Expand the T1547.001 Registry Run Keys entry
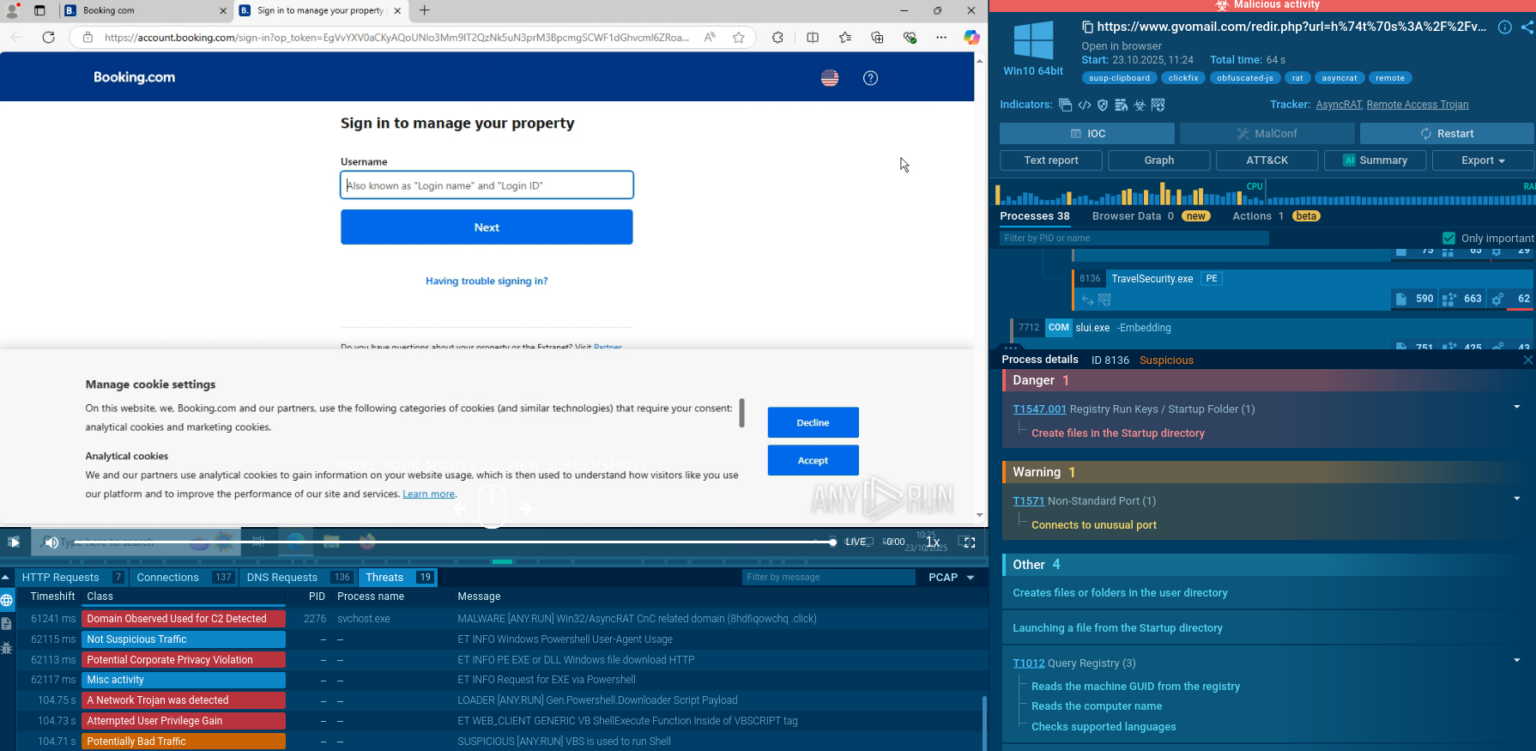 [x=1516, y=408]
